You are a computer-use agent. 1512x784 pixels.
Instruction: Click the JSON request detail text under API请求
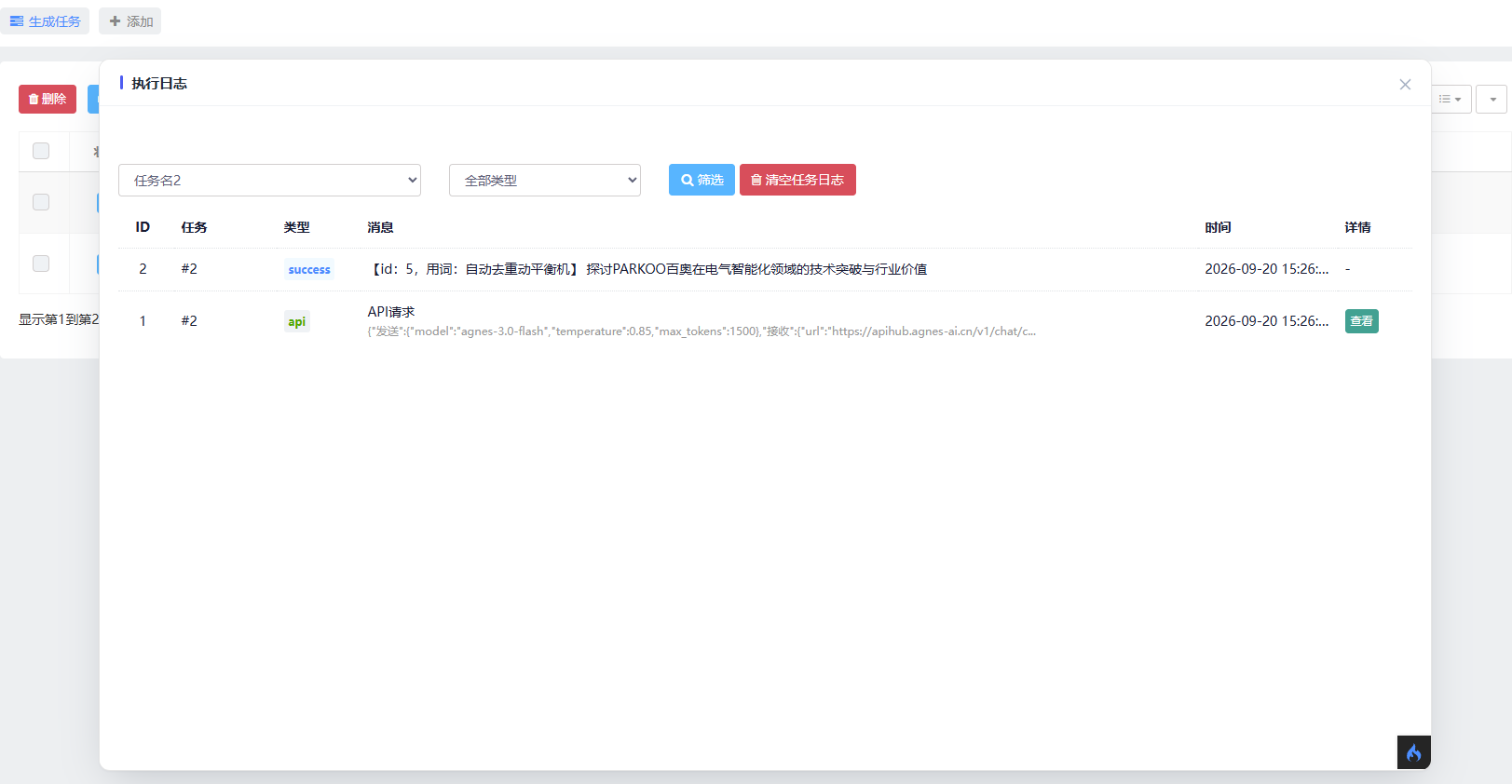[x=702, y=331]
